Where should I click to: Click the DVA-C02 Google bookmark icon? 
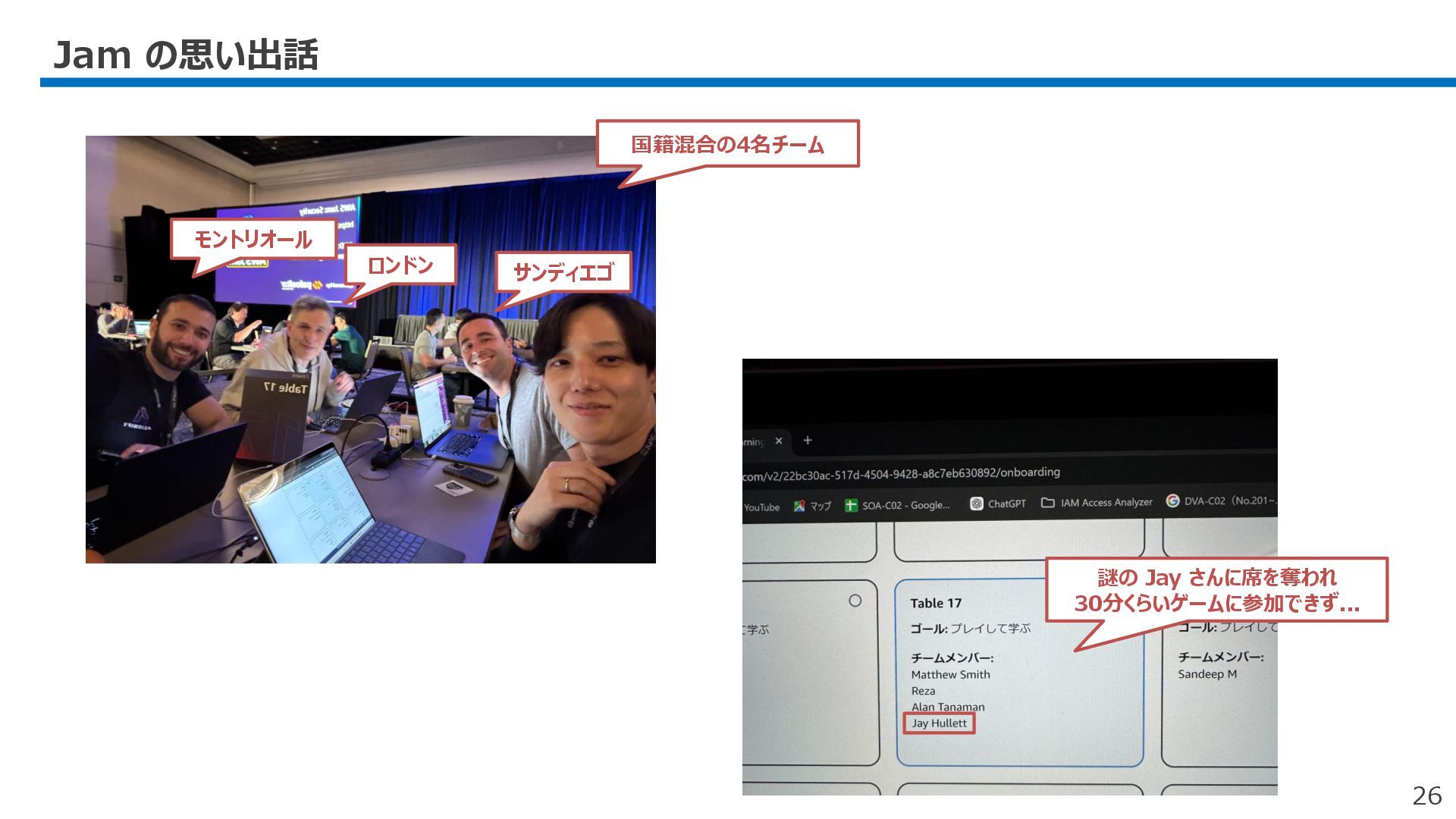click(x=1173, y=500)
